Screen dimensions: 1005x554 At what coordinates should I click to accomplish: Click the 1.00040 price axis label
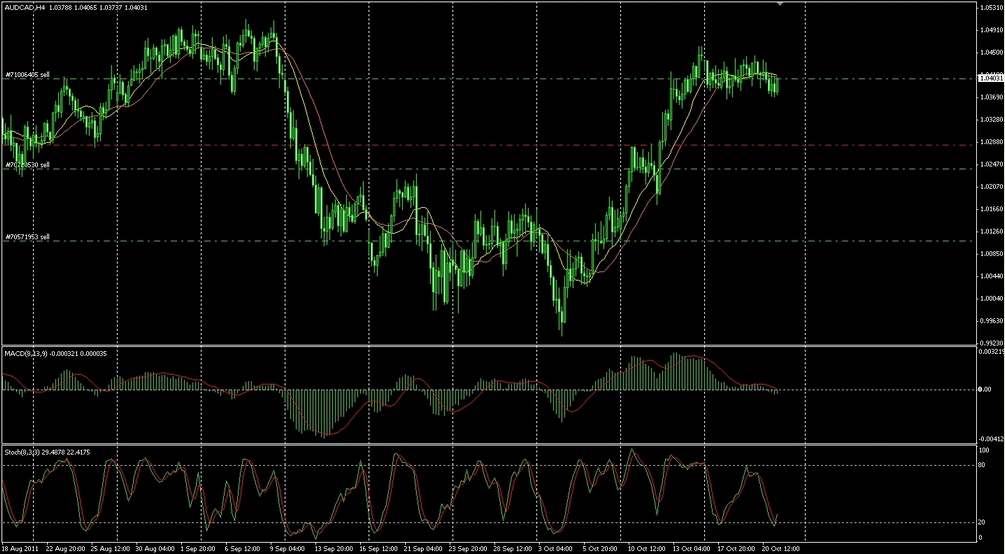coord(990,299)
